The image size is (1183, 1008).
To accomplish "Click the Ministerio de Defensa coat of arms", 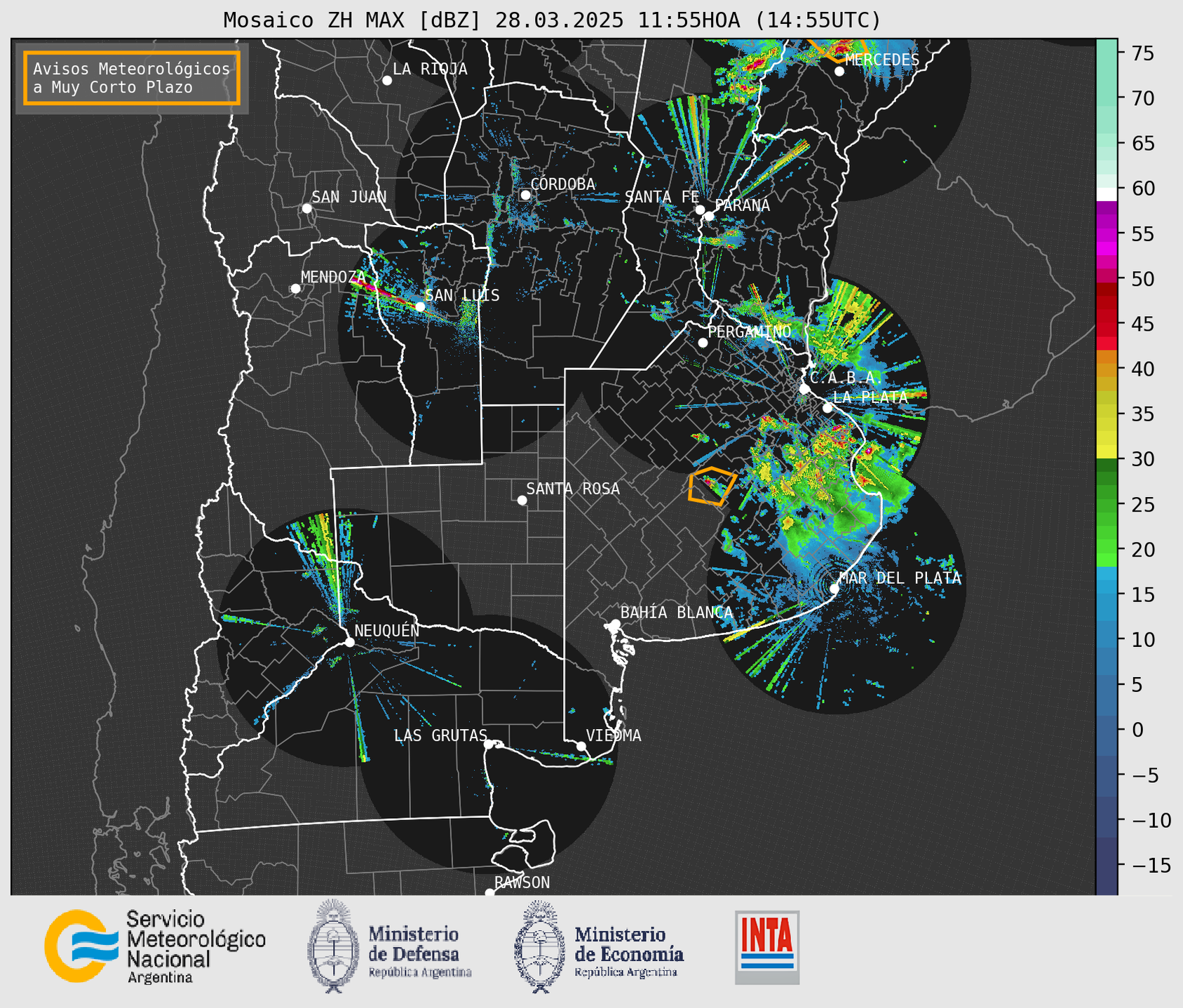I will tap(333, 946).
